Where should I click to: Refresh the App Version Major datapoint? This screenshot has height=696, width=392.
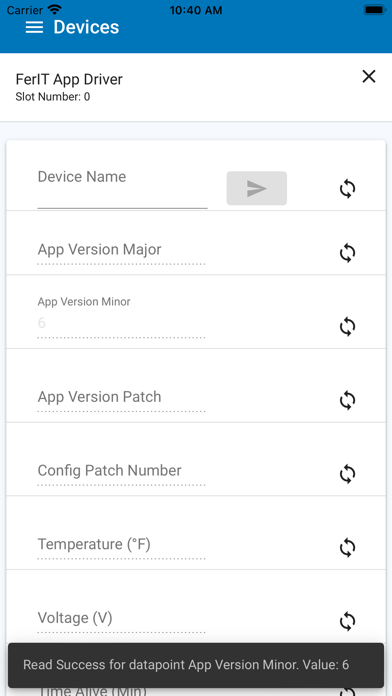(348, 253)
